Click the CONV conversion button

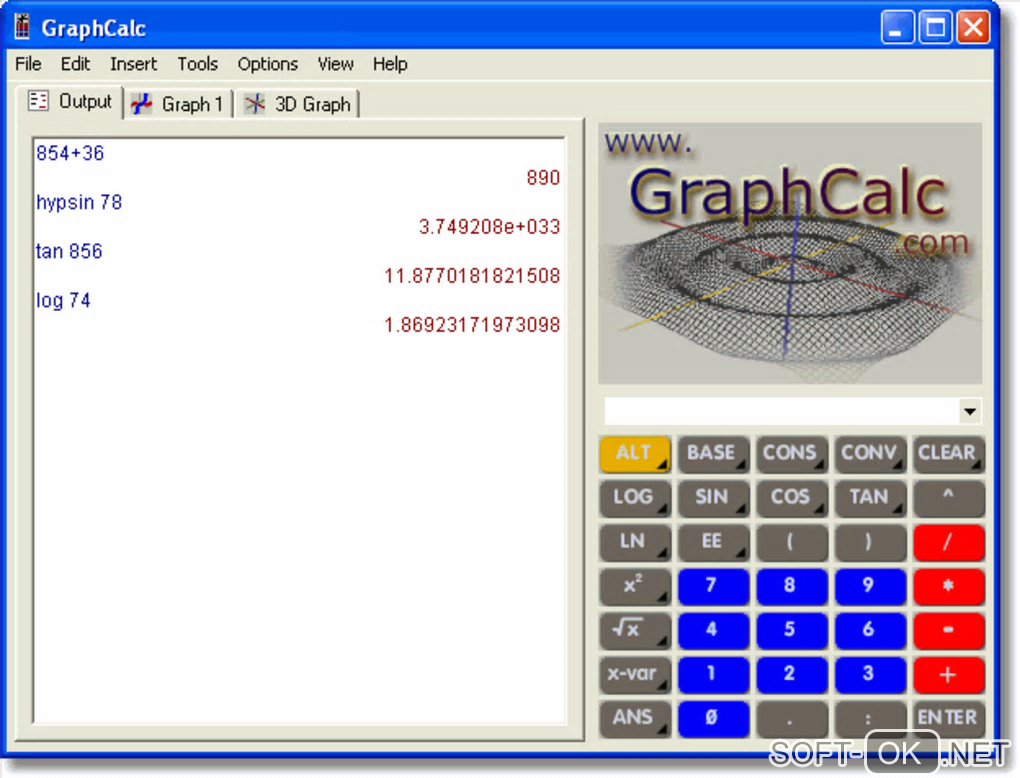point(870,453)
